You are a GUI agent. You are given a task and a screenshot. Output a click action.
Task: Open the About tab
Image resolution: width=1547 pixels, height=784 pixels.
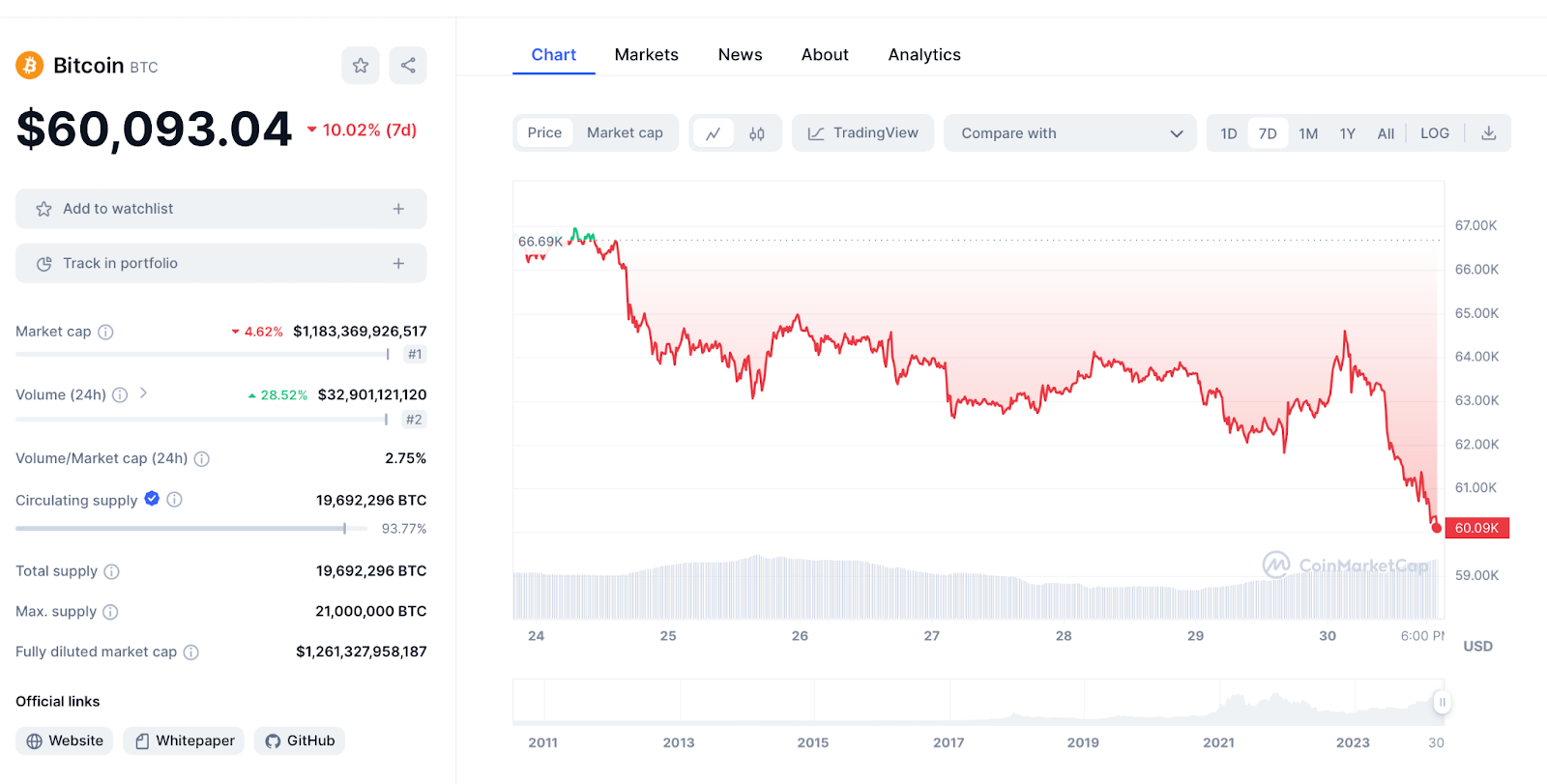tap(825, 55)
